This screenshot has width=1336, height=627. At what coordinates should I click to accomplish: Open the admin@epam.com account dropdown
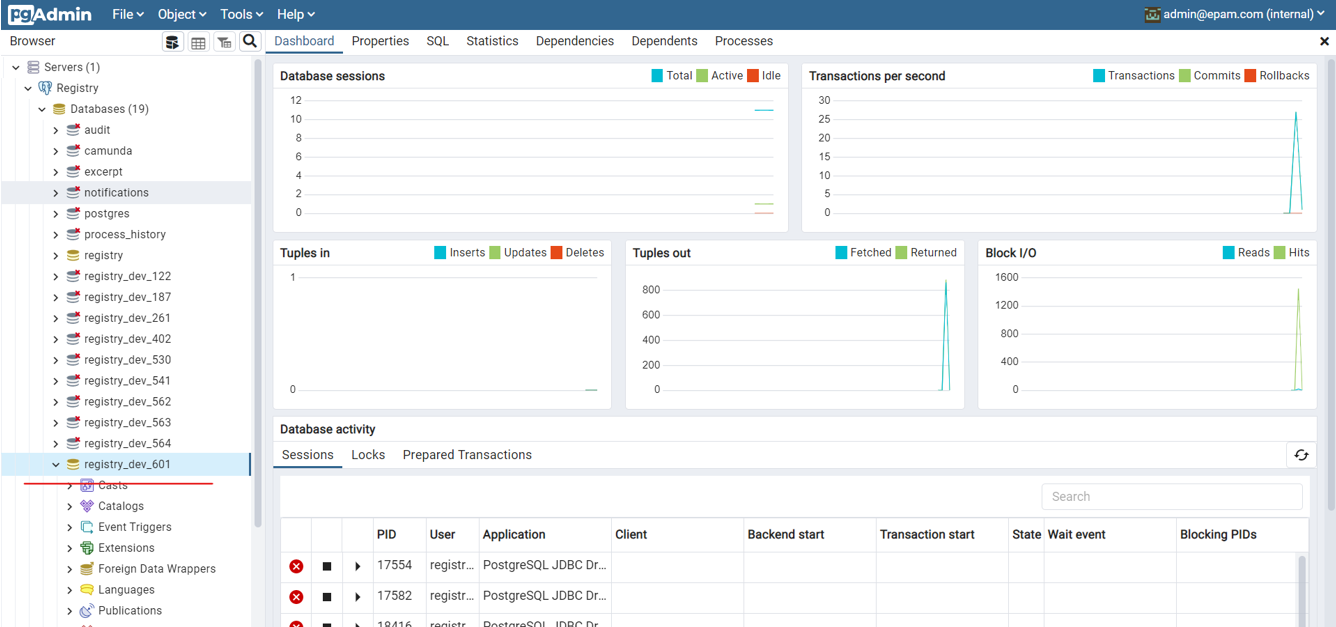(1235, 14)
